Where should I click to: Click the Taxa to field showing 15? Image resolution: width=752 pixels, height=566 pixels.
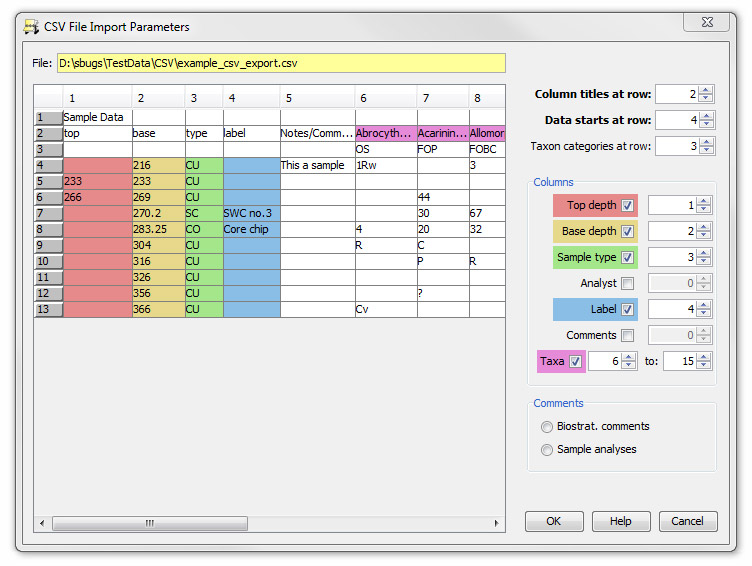680,361
